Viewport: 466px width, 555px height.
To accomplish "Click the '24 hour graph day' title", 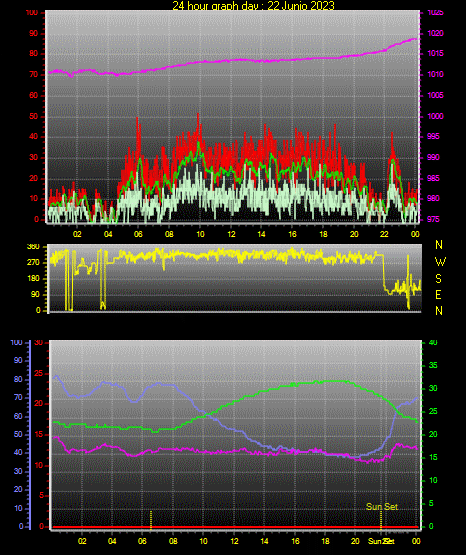I will click(x=253, y=5).
